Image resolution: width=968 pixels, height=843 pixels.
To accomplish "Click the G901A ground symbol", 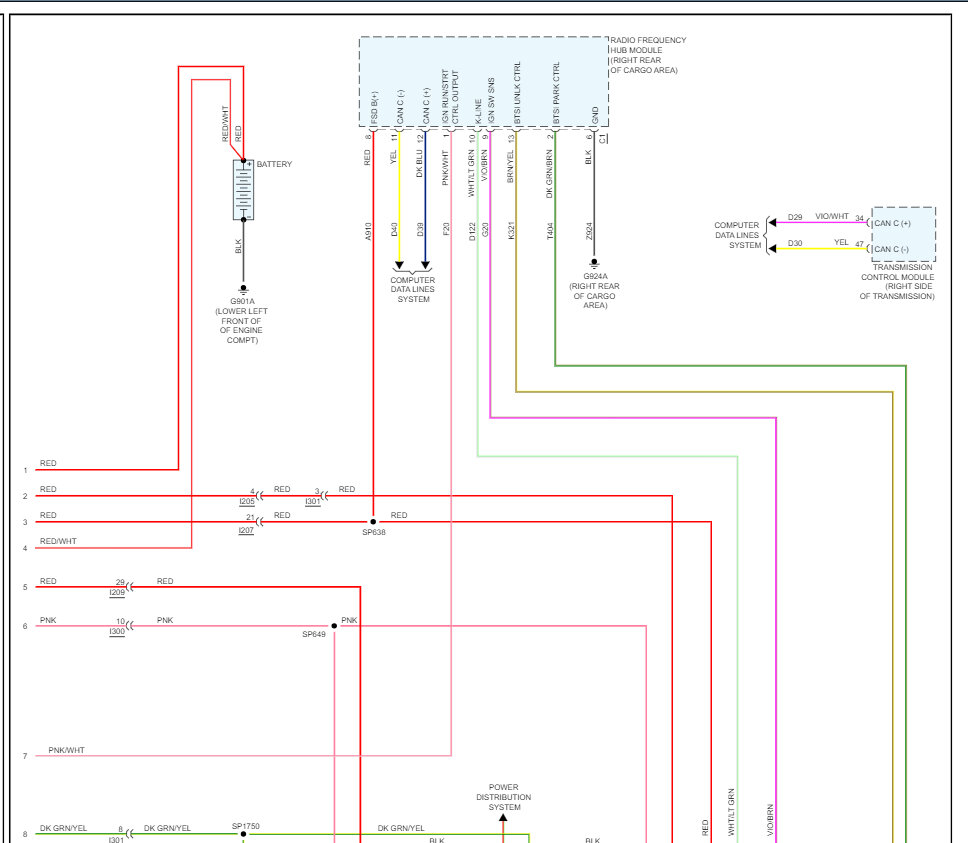I will pyautogui.click(x=243, y=289).
